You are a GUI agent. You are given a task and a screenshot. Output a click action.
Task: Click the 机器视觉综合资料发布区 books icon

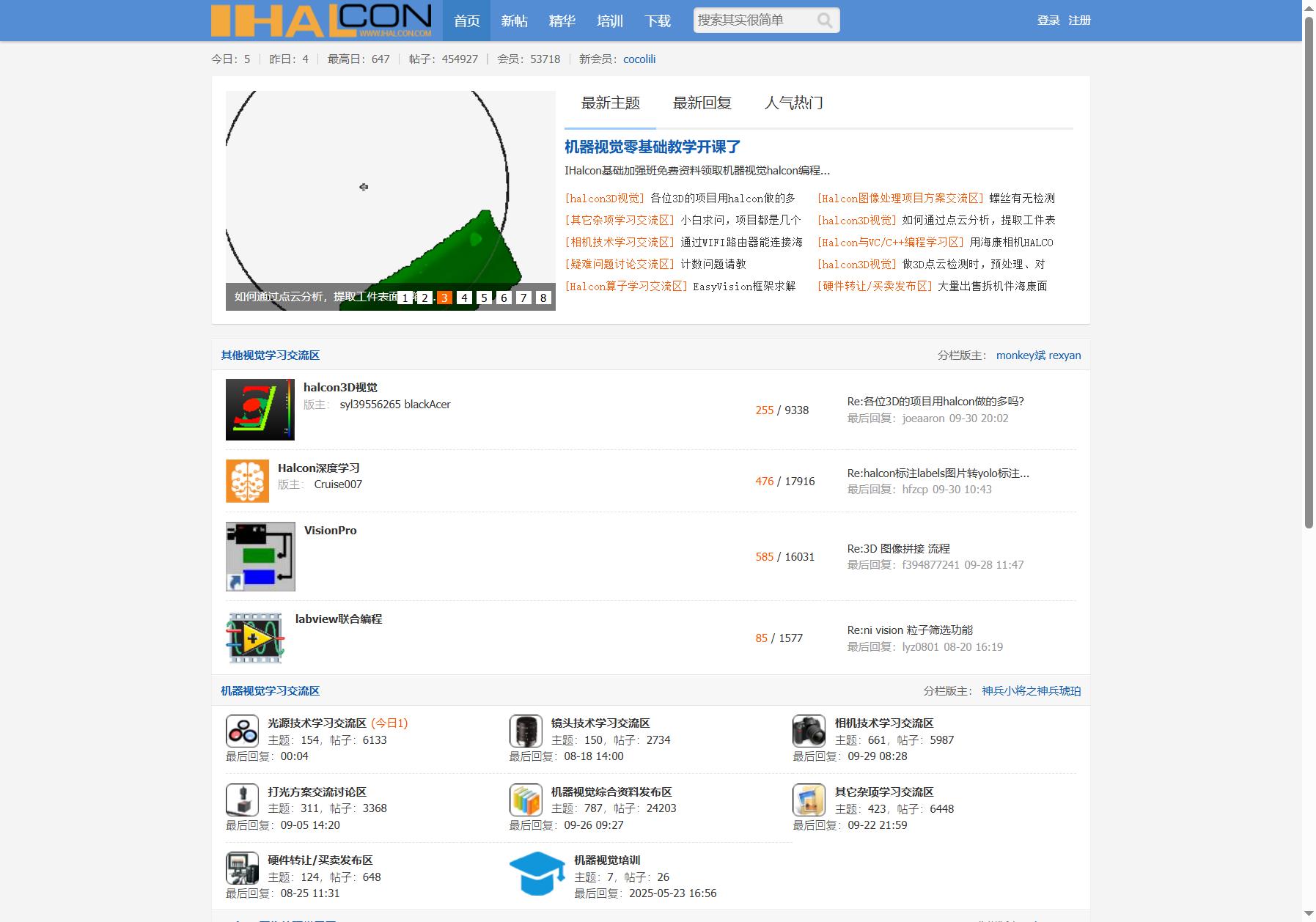(526, 800)
